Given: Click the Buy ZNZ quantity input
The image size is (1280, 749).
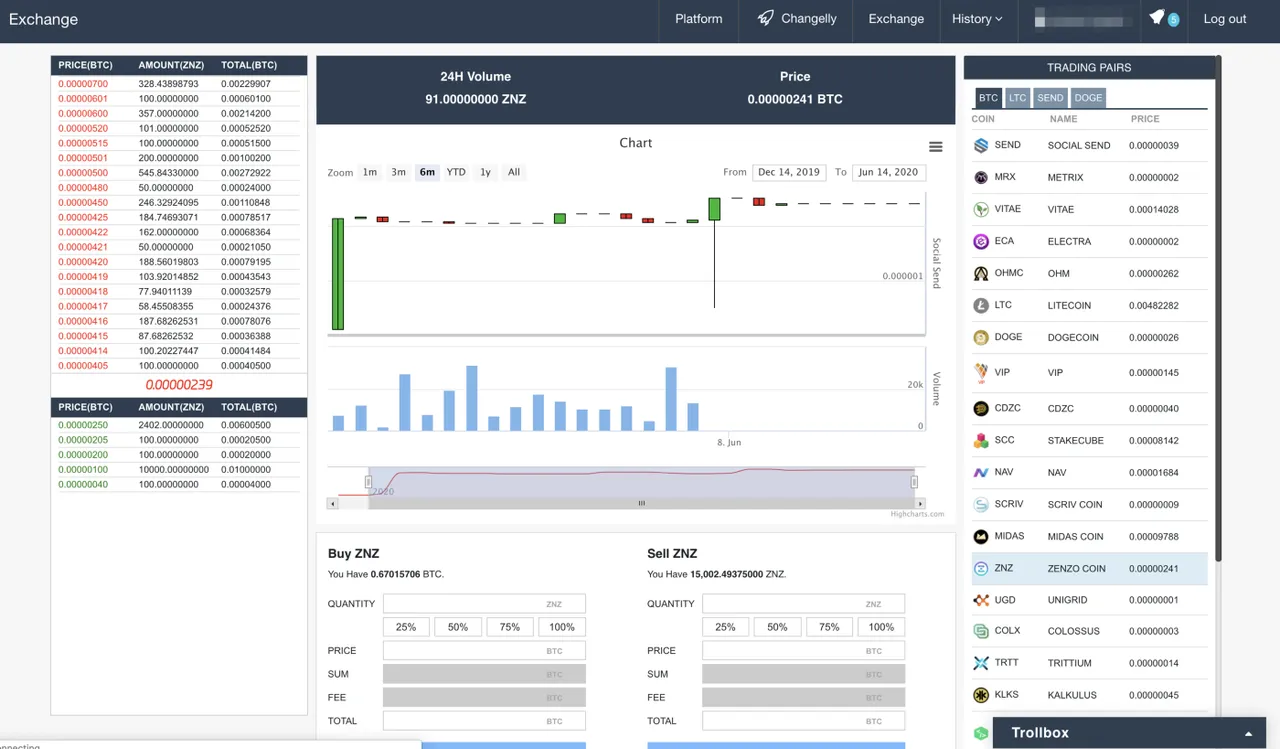Looking at the screenshot, I should point(484,604).
